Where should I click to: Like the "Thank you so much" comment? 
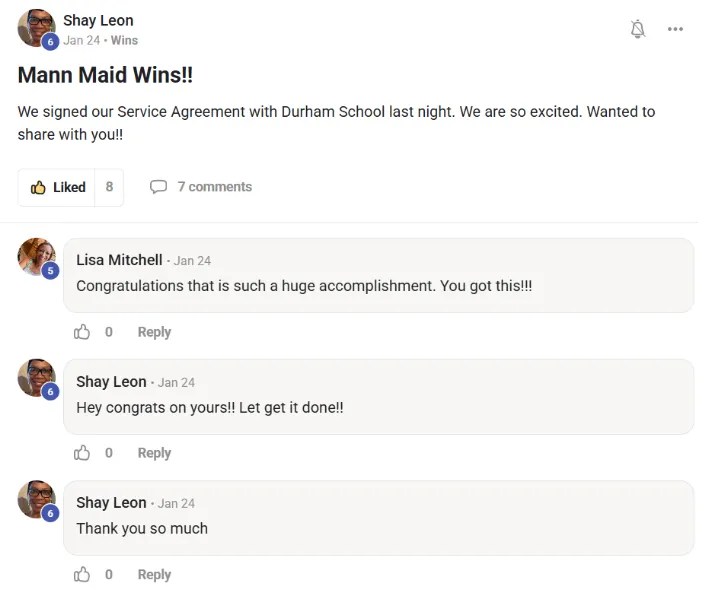click(x=82, y=575)
